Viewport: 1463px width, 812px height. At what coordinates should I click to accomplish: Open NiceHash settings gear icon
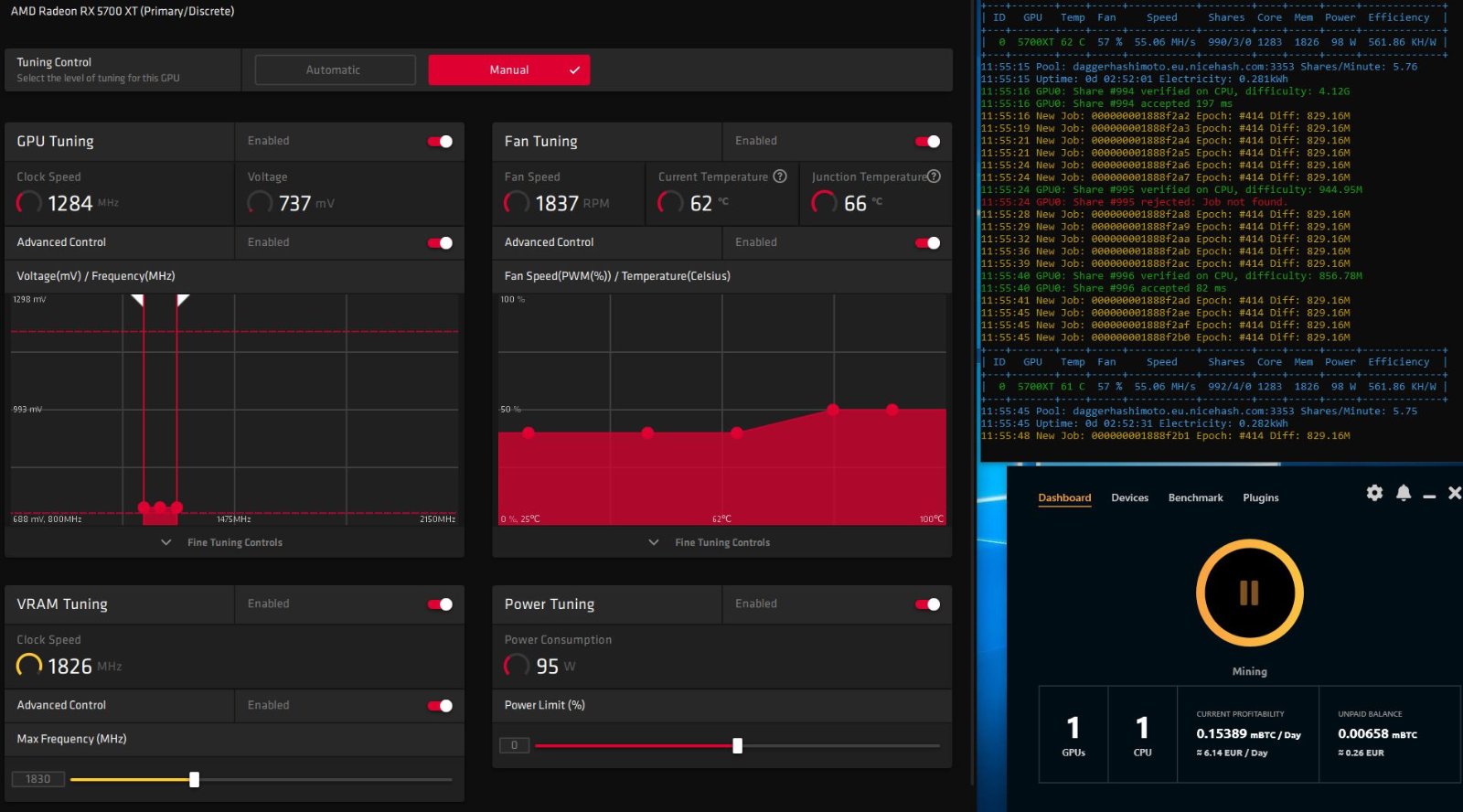(1374, 493)
